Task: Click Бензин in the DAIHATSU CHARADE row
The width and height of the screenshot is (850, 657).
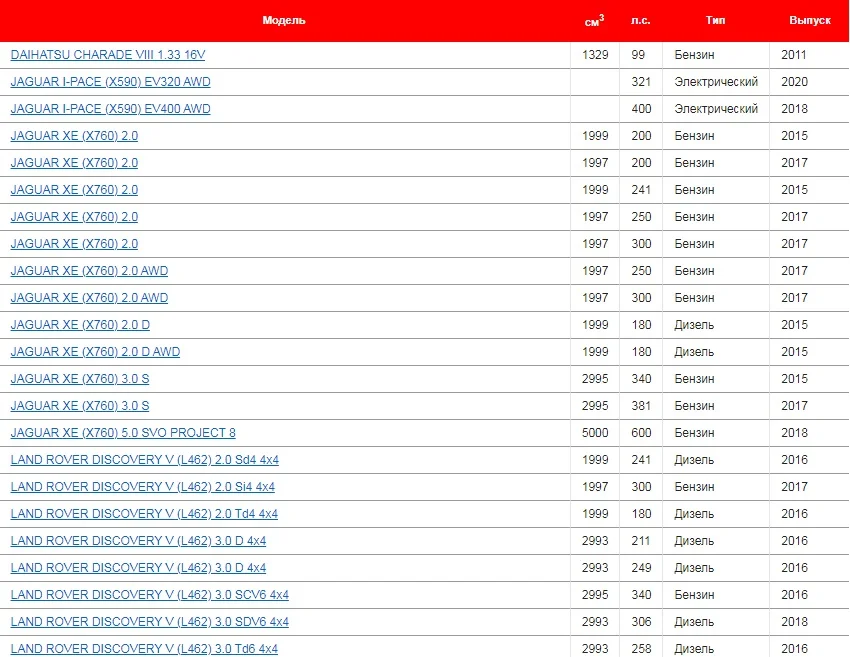Action: pyautogui.click(x=694, y=55)
